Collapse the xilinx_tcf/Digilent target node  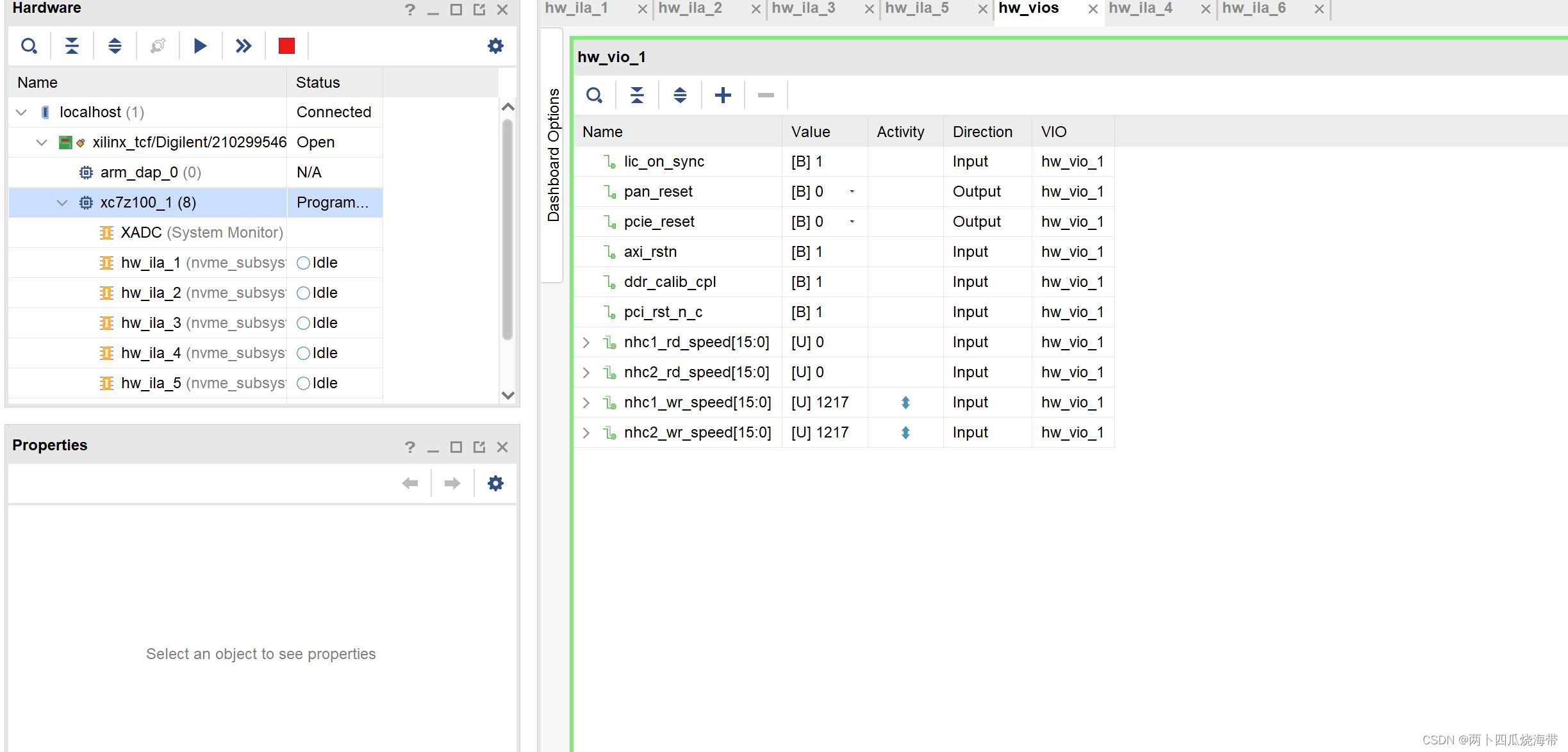pyautogui.click(x=42, y=142)
